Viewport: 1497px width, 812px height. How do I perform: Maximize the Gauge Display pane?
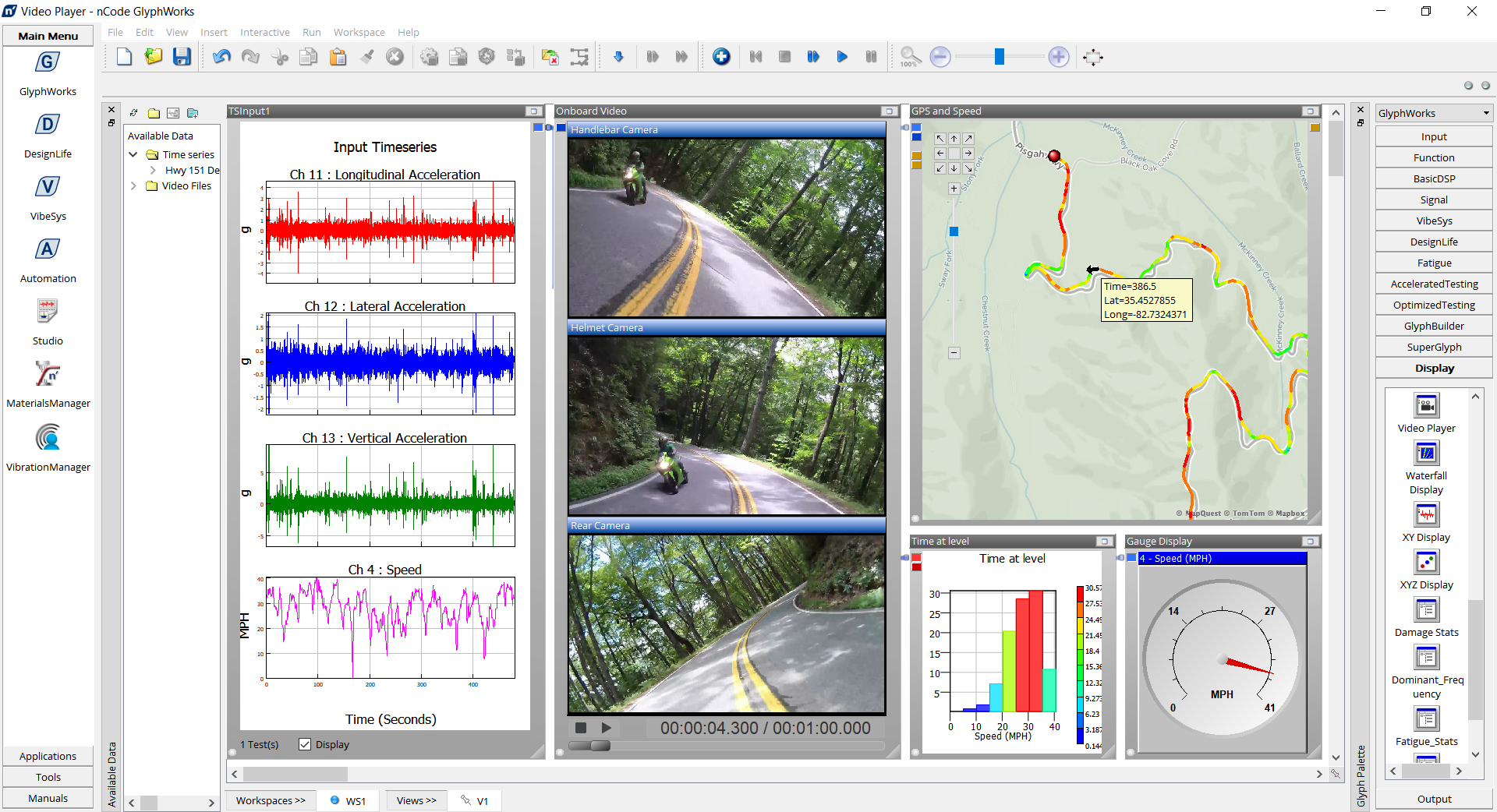pyautogui.click(x=1310, y=542)
